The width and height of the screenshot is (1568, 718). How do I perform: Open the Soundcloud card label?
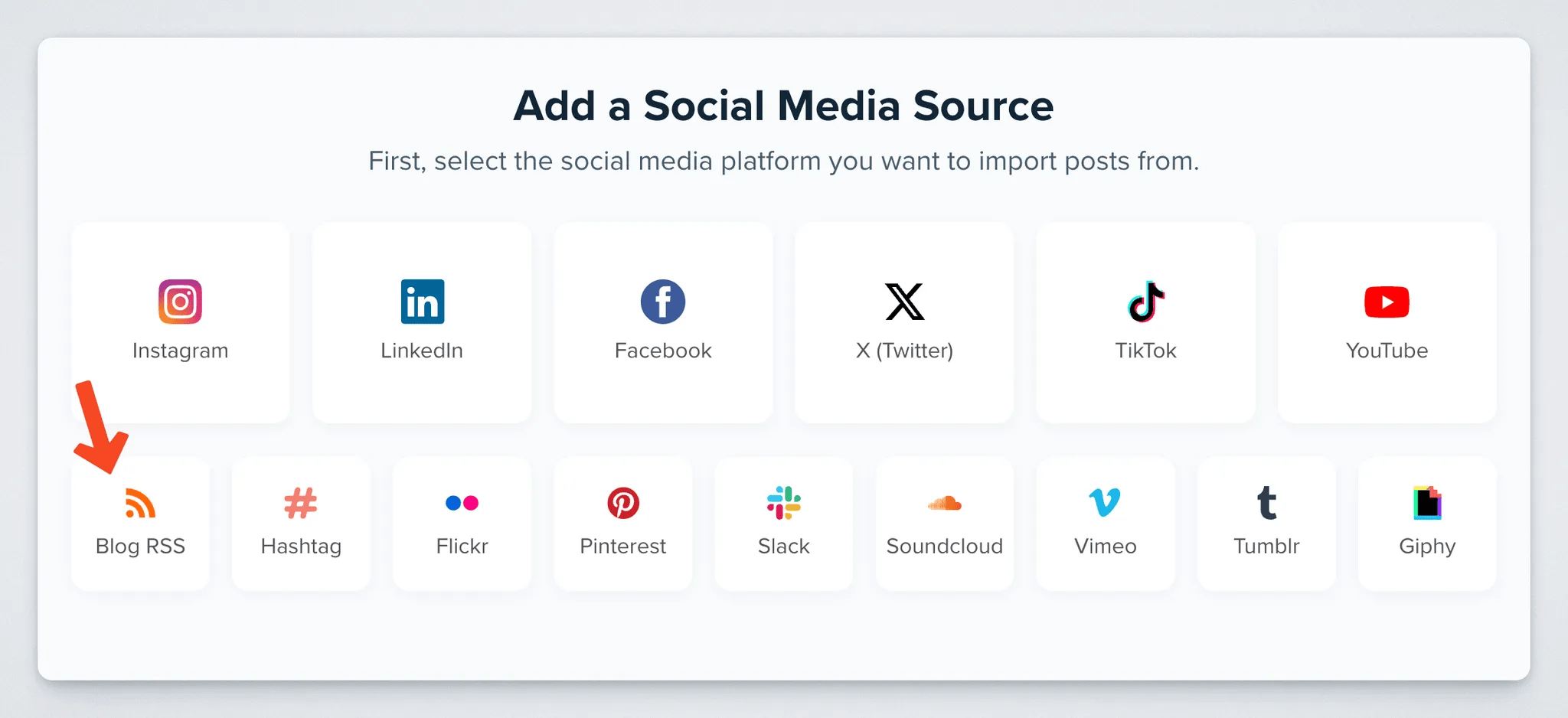[x=945, y=547]
